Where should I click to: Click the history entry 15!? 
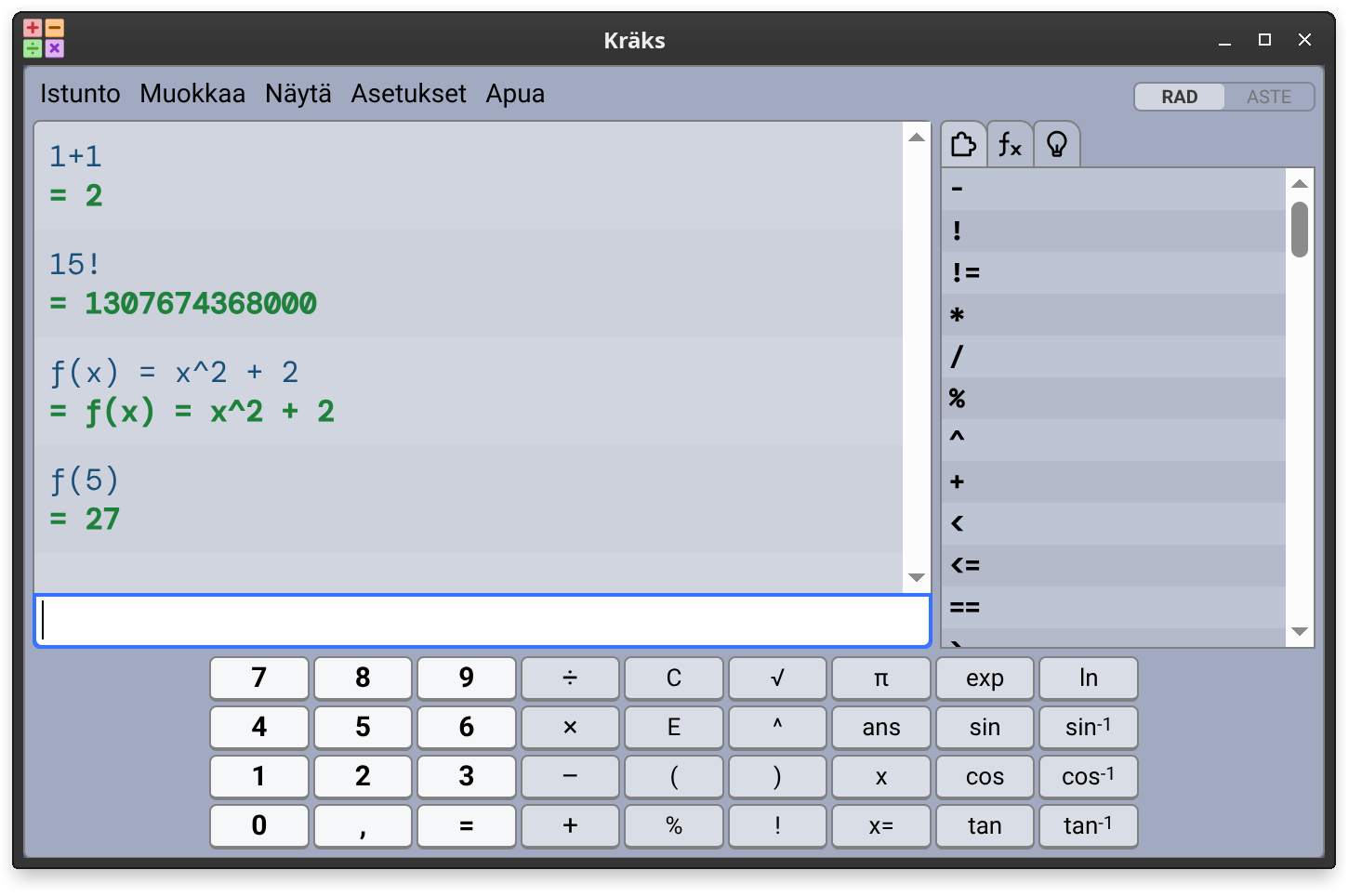[x=74, y=264]
